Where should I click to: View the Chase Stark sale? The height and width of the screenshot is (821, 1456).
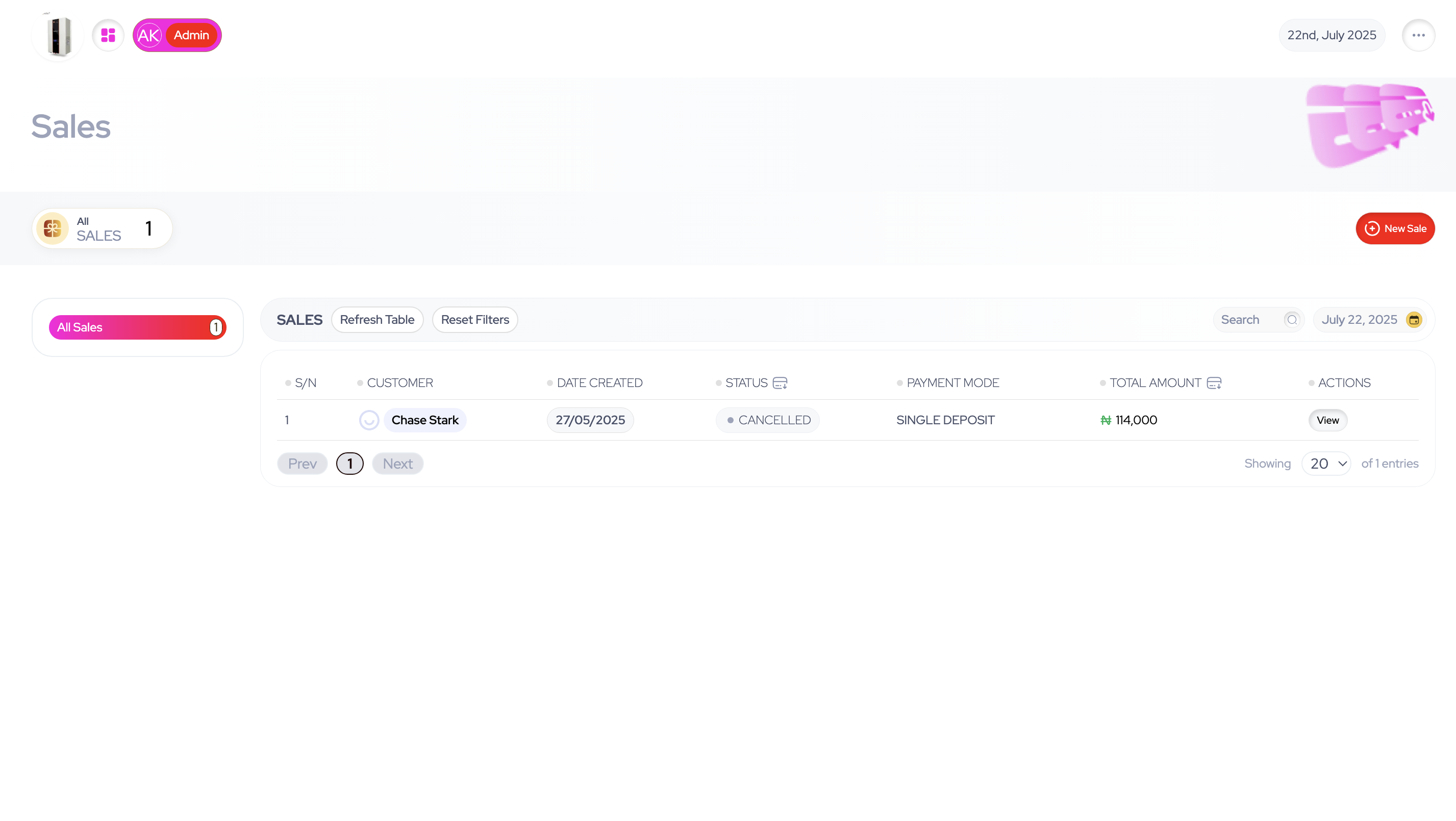point(1327,420)
